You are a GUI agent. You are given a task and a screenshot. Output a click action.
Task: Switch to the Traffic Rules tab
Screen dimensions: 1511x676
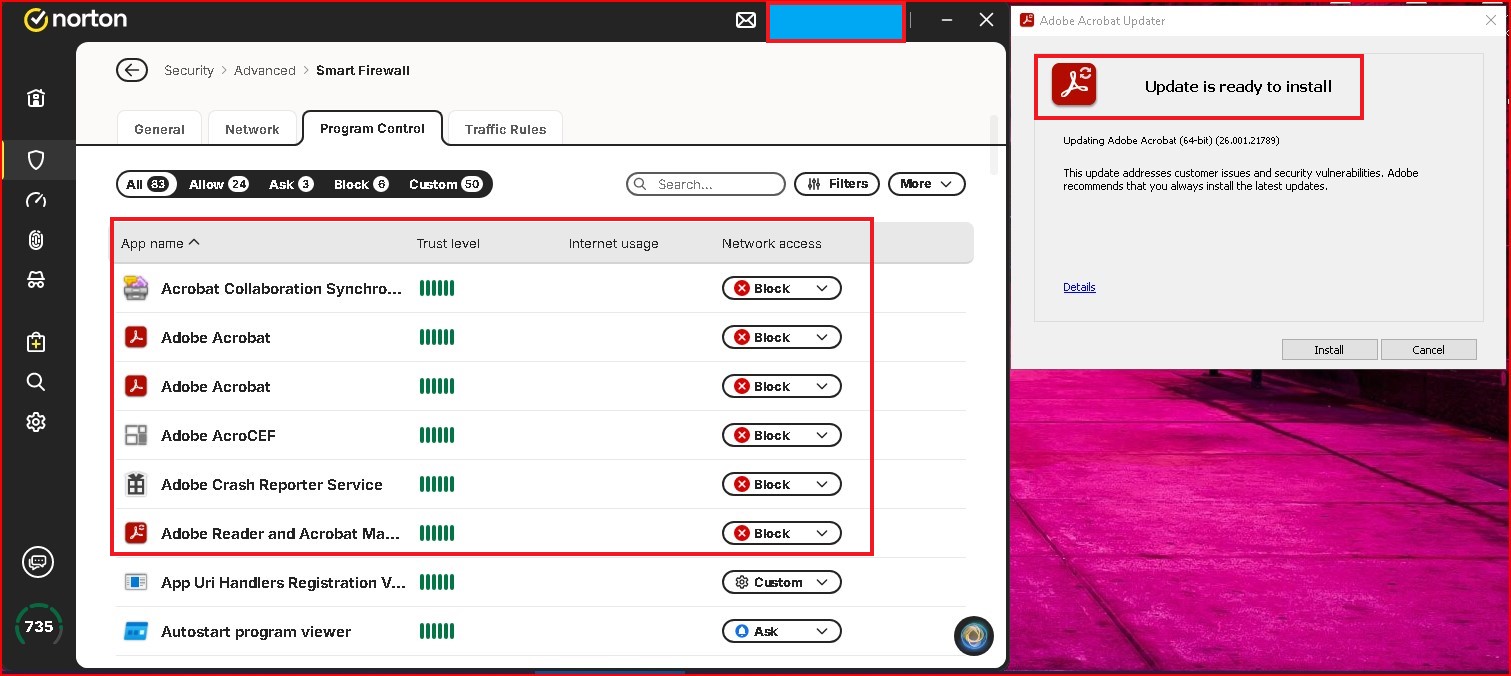506,129
